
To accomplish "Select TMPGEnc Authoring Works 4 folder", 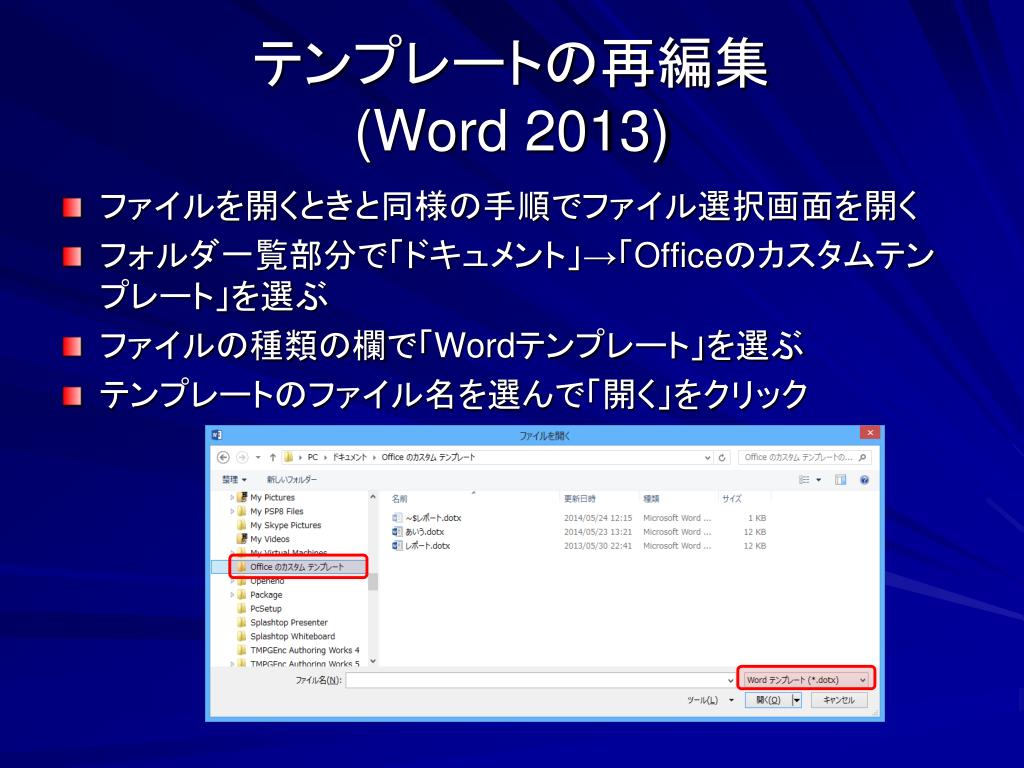I will (x=305, y=650).
